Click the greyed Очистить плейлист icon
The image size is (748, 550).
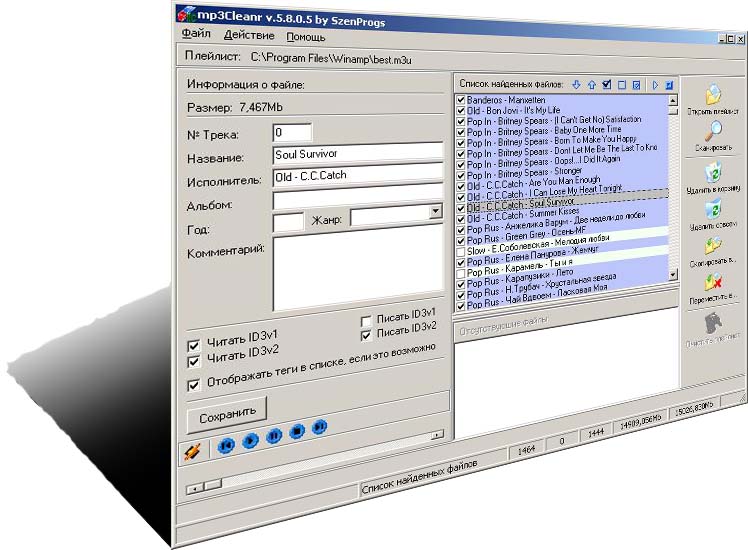(x=714, y=323)
